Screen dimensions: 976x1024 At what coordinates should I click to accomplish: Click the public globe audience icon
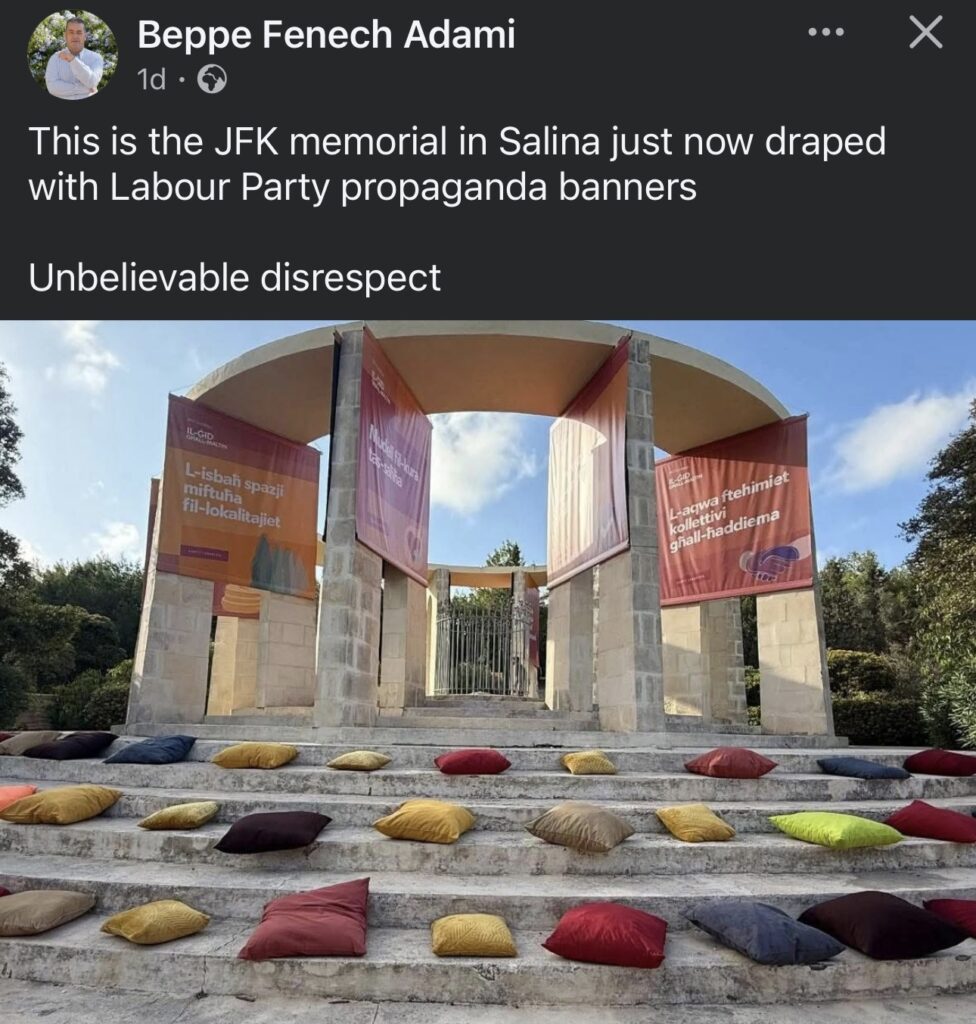coord(212,80)
